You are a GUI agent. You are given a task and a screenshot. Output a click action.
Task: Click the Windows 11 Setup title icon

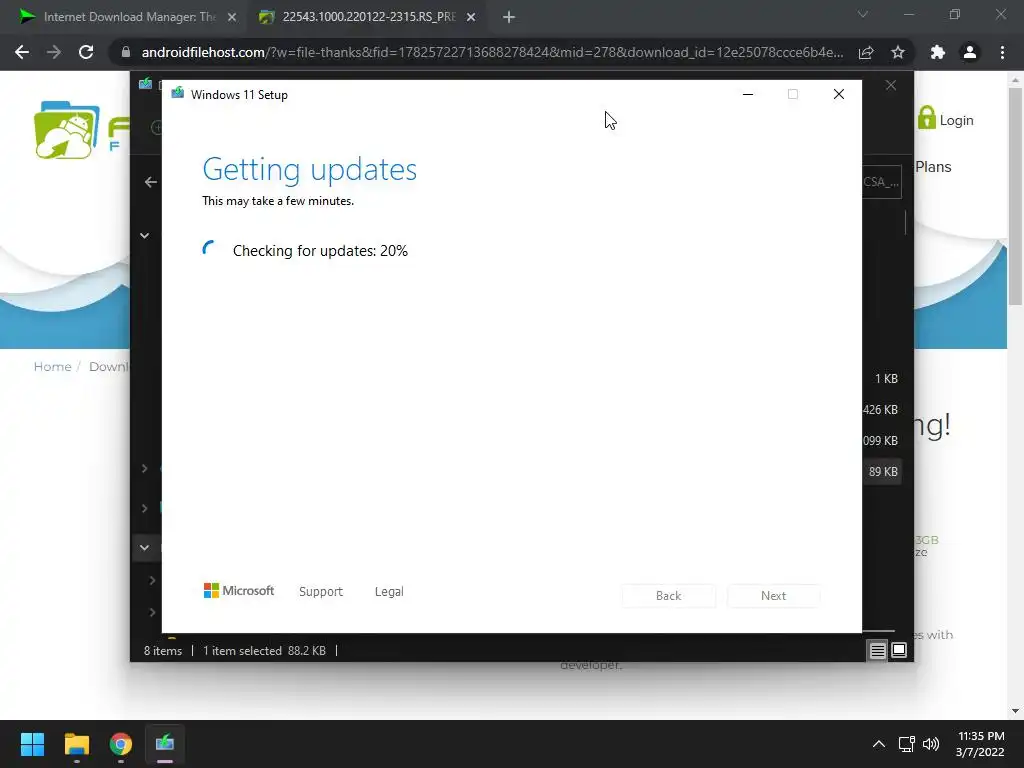pyautogui.click(x=178, y=94)
